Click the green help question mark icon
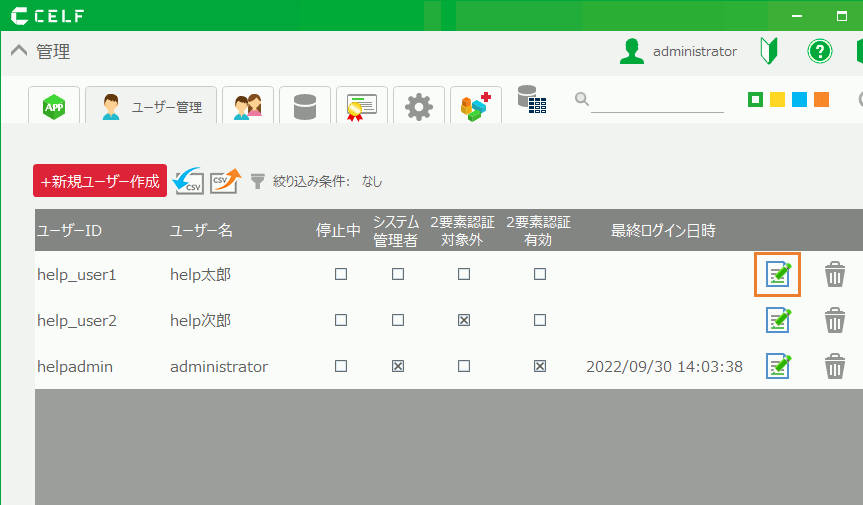Viewport: 863px width, 505px height. [x=820, y=51]
